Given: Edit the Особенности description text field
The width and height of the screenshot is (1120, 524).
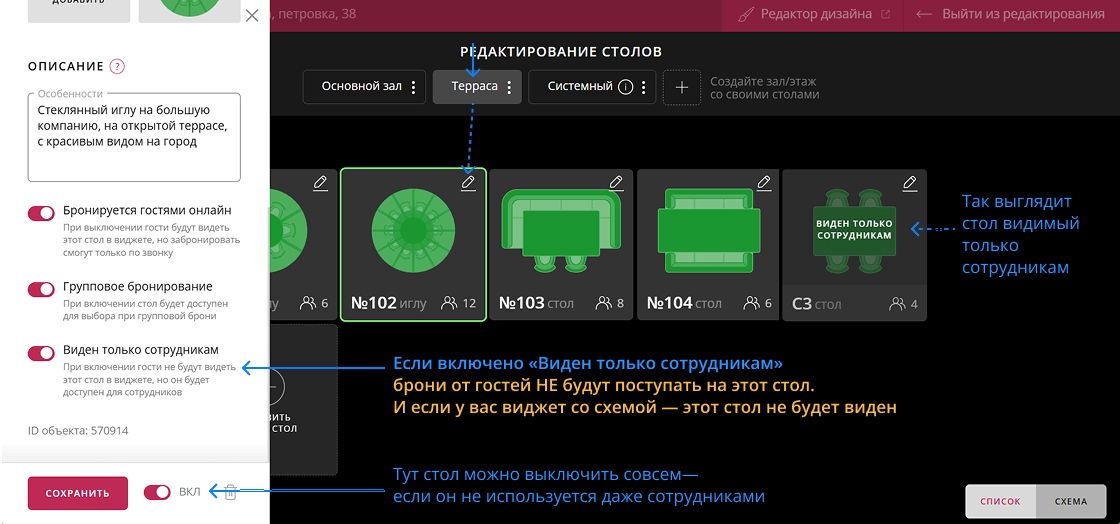Looking at the screenshot, I should tap(134, 137).
